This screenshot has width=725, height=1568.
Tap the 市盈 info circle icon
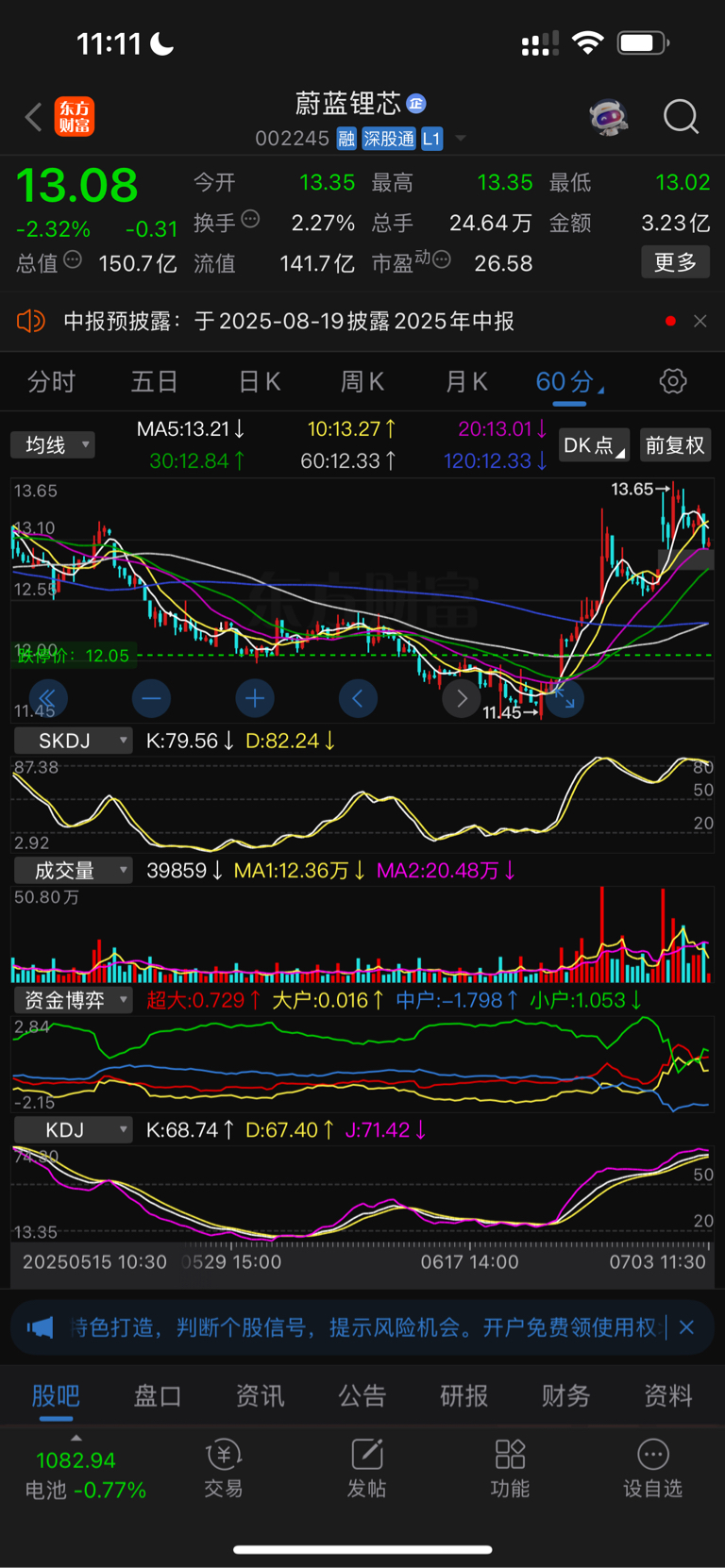coord(441,259)
